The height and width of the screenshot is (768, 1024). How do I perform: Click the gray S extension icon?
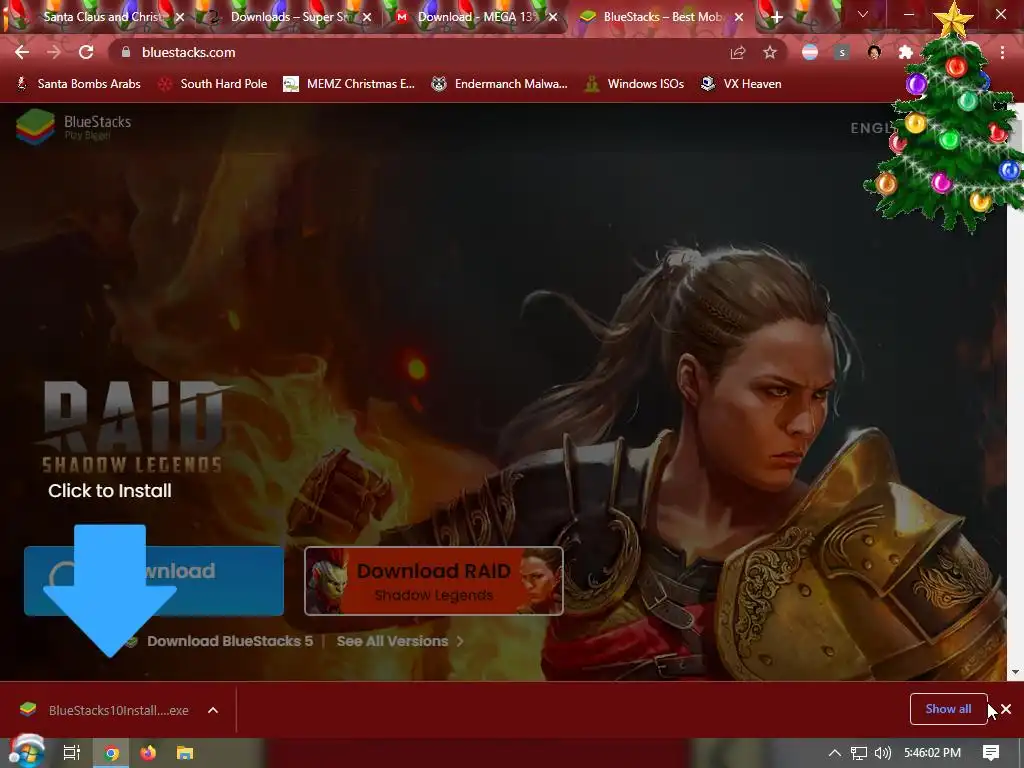[x=842, y=52]
